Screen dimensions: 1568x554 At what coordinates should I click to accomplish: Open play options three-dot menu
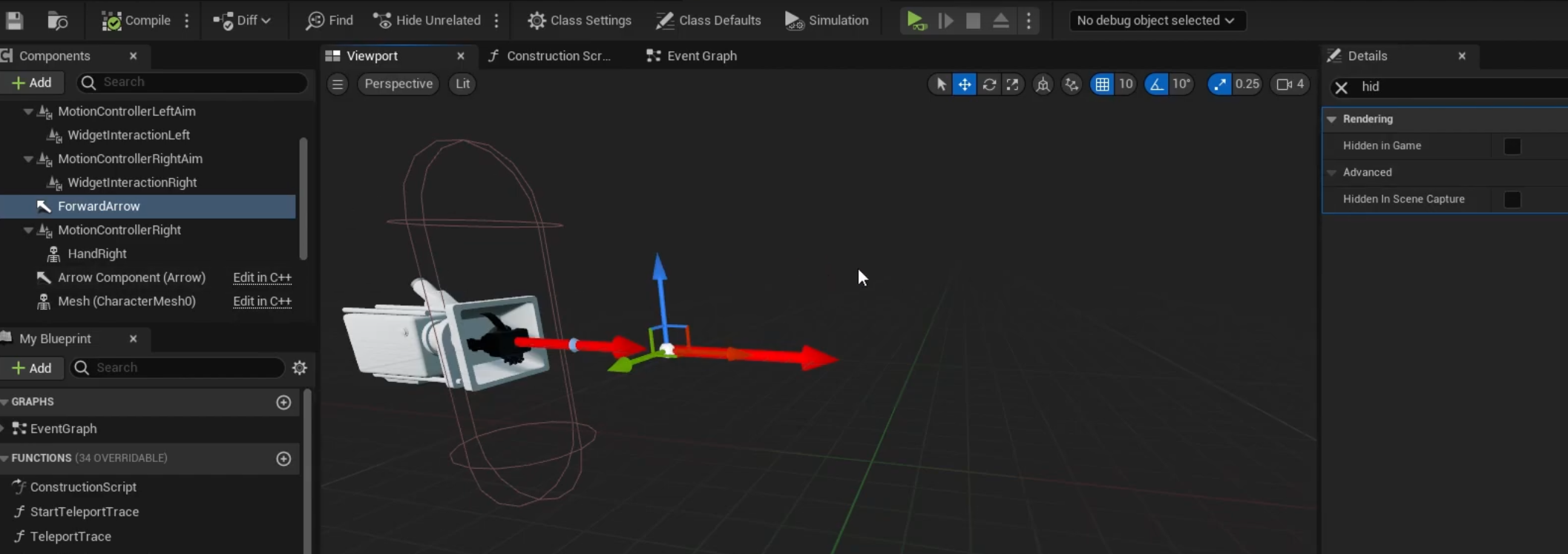pos(1029,20)
